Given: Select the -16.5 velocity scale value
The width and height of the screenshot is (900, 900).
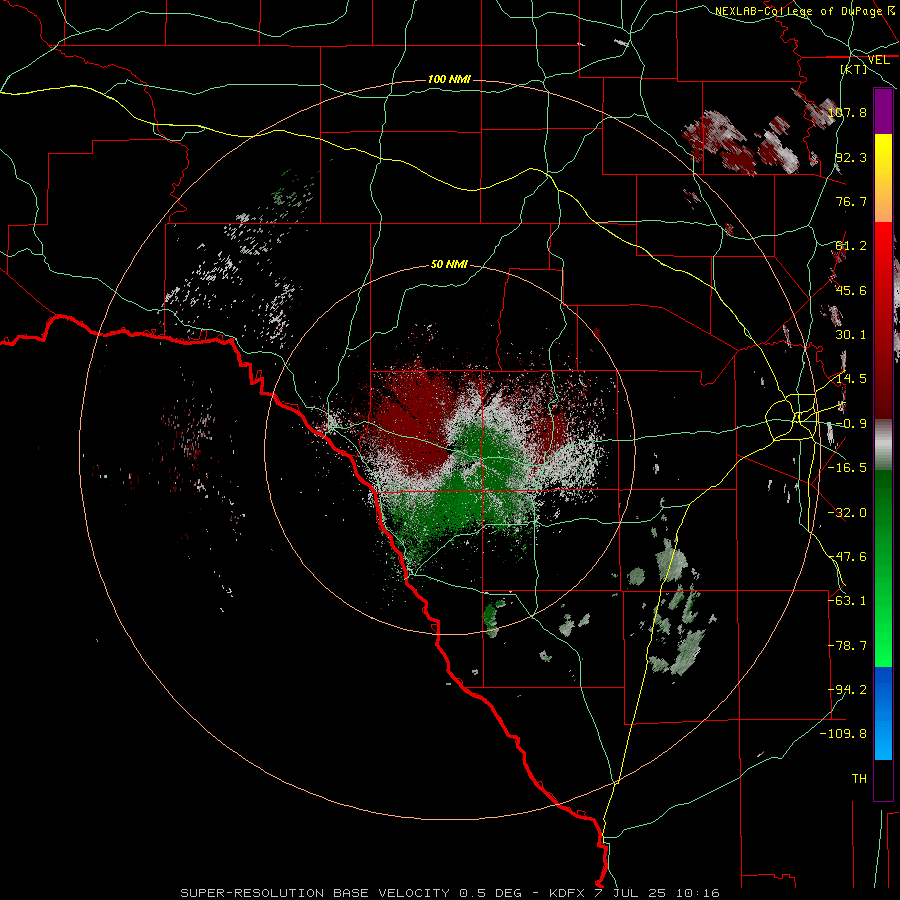Looking at the screenshot, I should point(847,468).
